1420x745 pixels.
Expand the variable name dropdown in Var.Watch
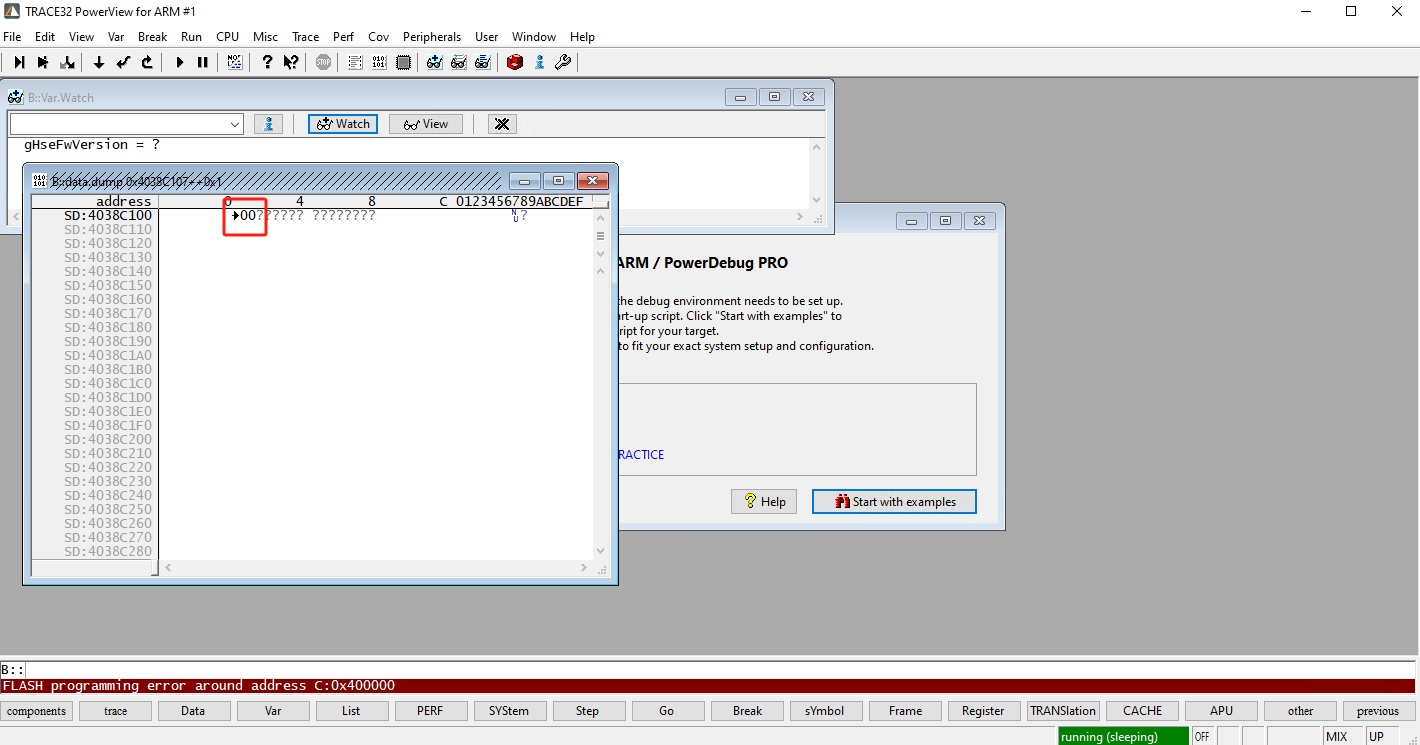pos(235,124)
